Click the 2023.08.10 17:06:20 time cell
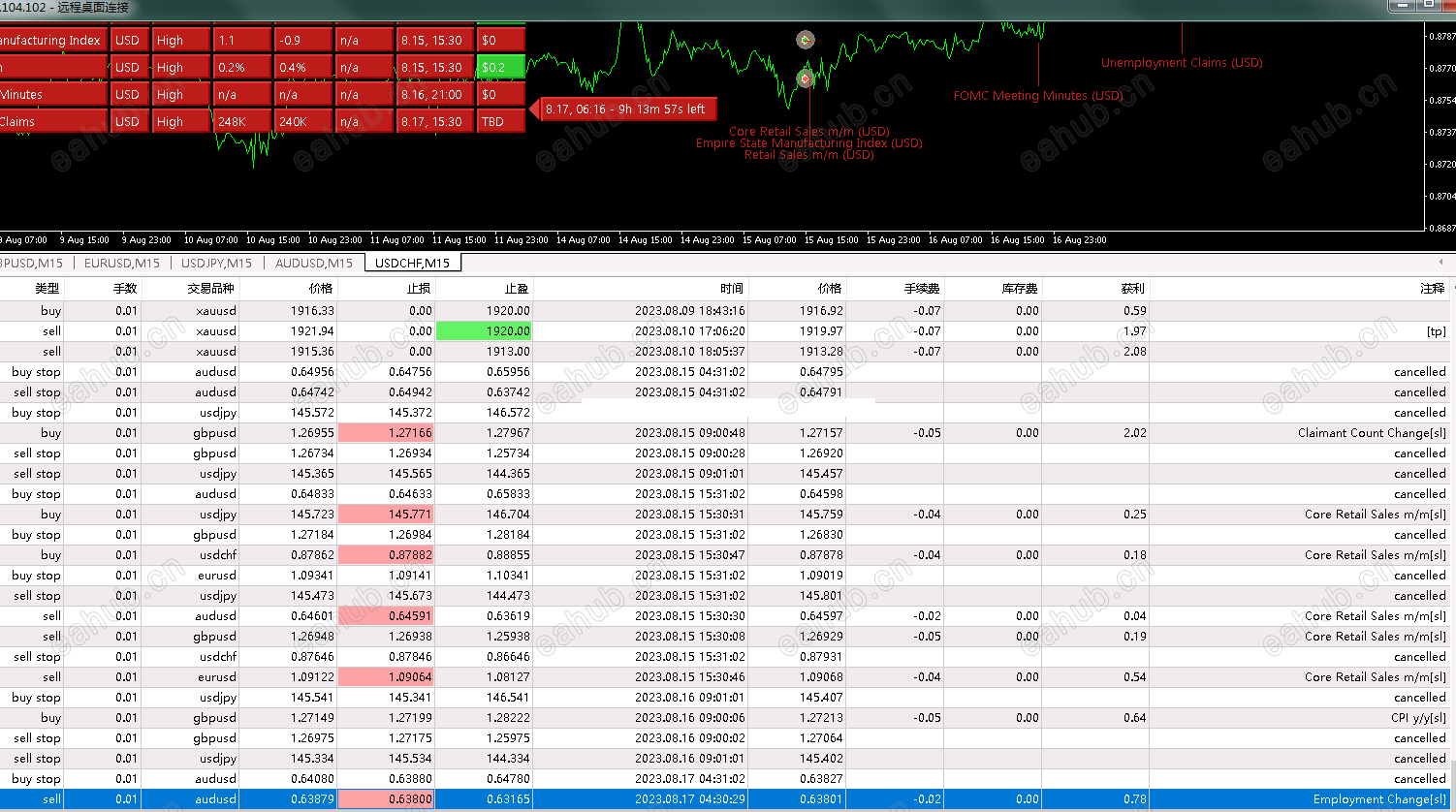The height and width of the screenshot is (812, 1456). click(690, 330)
